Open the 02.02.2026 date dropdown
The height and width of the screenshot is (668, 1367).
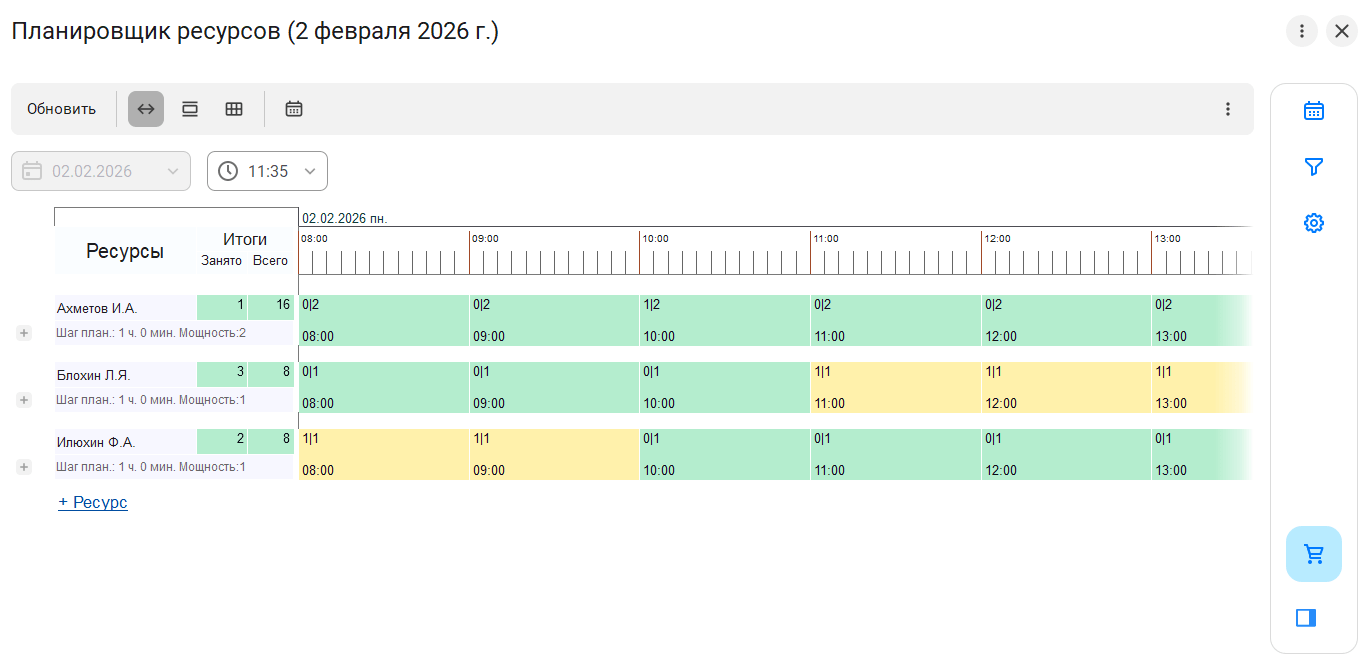pyautogui.click(x=101, y=171)
